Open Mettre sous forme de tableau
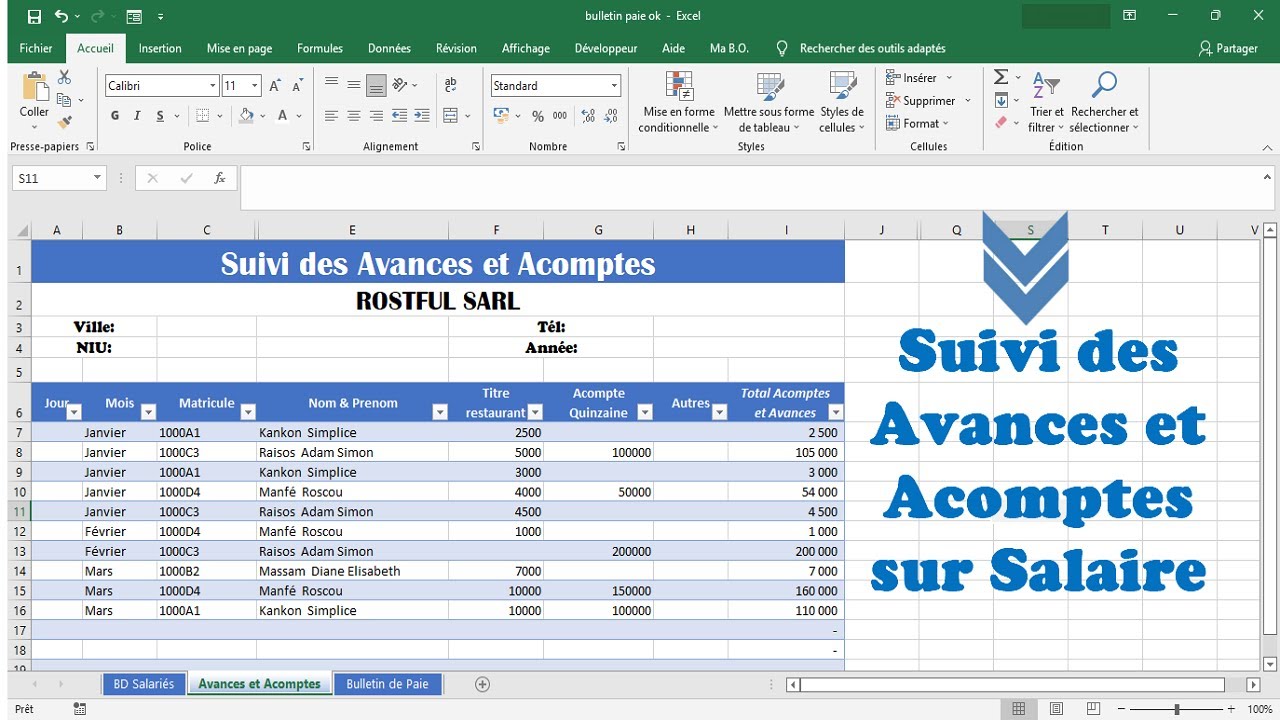Viewport: 1280px width, 720px height. [x=769, y=102]
